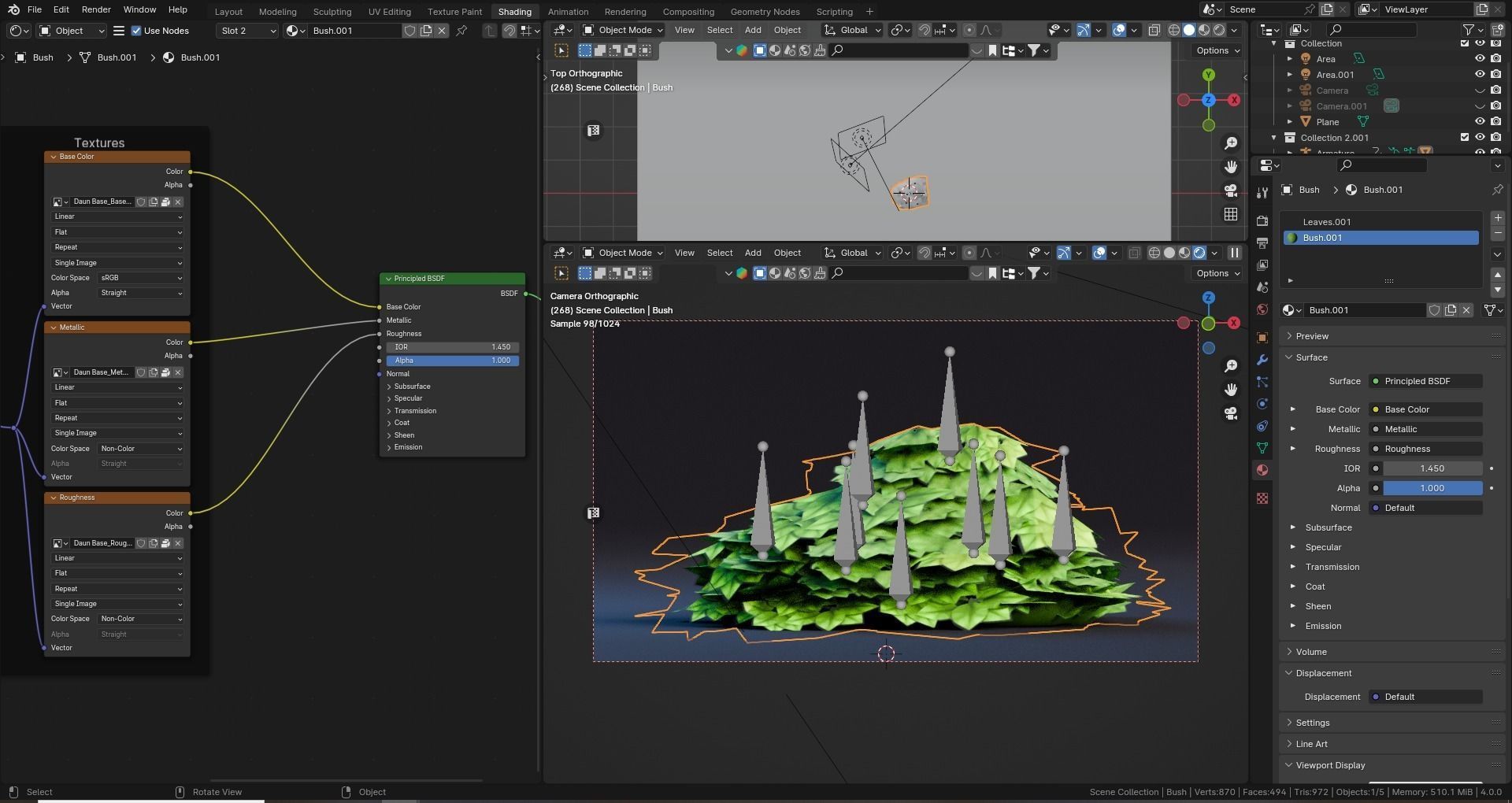Open the World properties tab
The height and width of the screenshot is (803, 1512).
pos(1262,309)
